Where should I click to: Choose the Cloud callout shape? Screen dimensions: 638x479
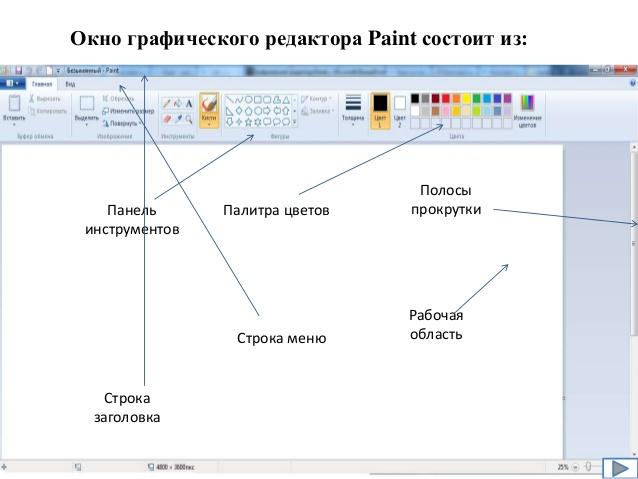click(286, 121)
